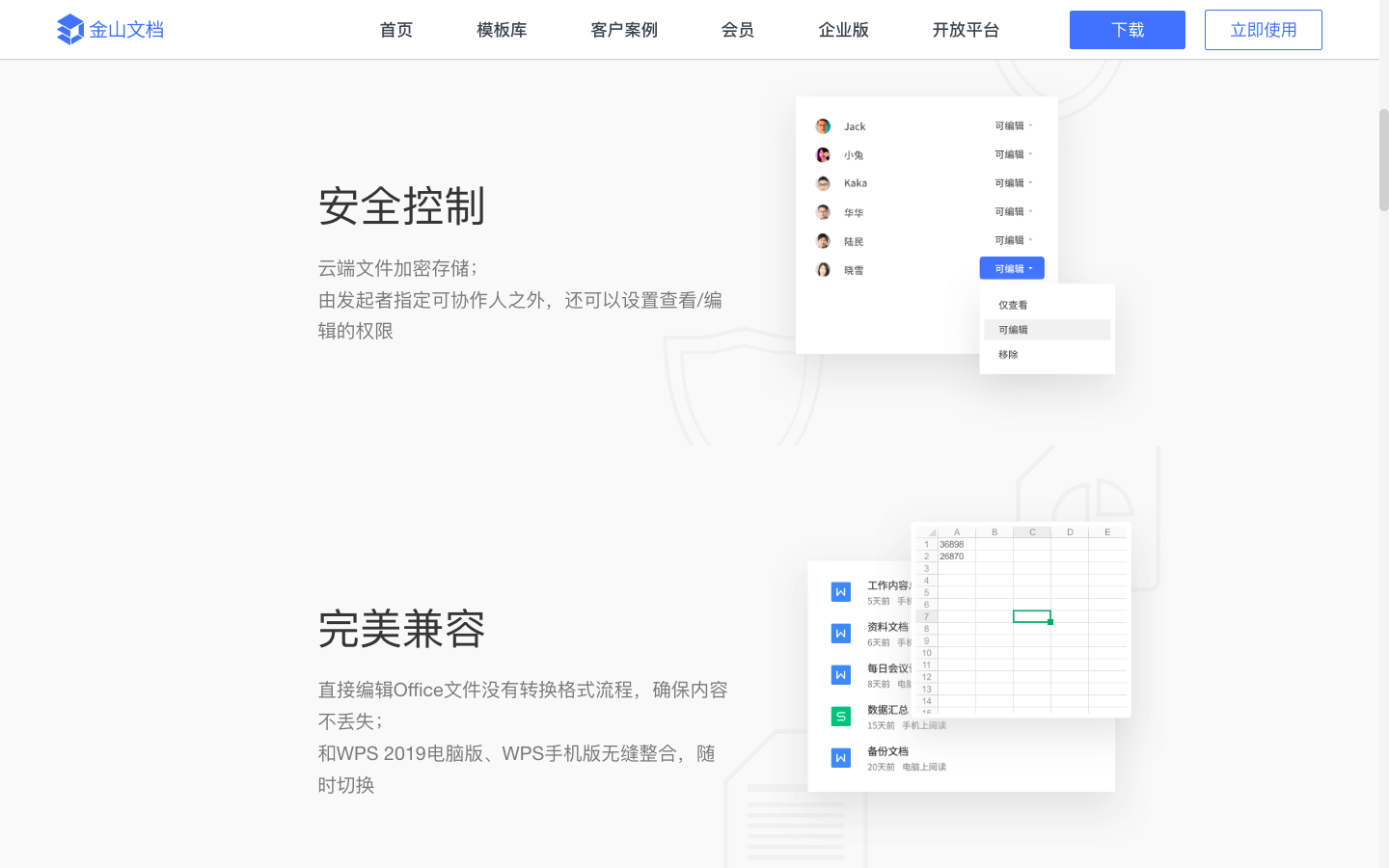Click the selected cell in column C
The image size is (1389, 868).
(1032, 615)
